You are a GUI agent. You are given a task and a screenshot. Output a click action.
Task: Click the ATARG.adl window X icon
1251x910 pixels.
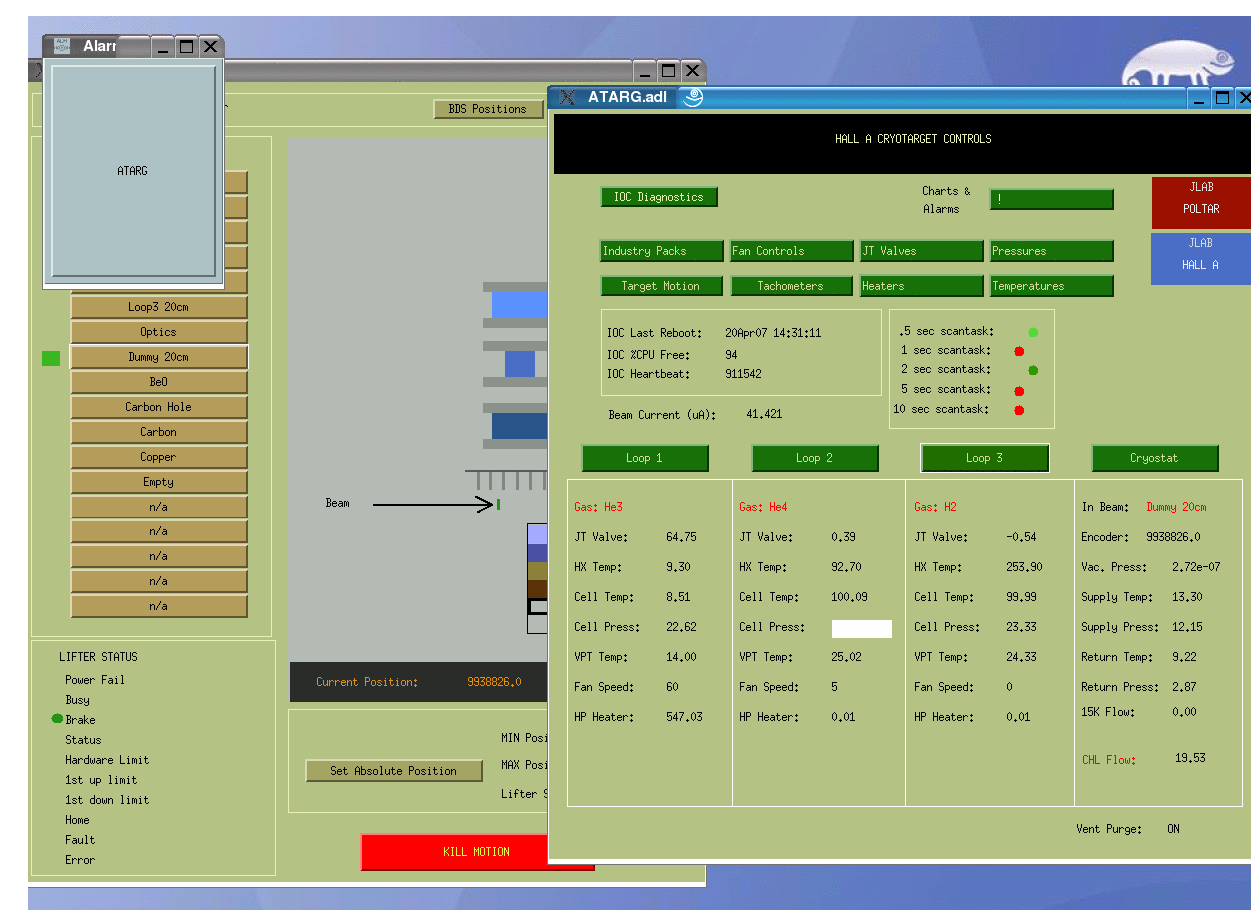(568, 97)
